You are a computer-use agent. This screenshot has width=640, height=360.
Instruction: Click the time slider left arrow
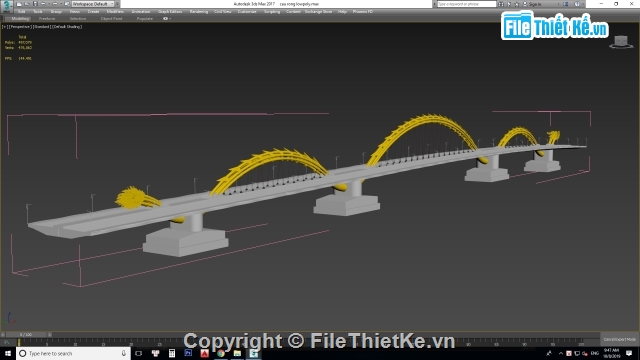tap(3, 335)
